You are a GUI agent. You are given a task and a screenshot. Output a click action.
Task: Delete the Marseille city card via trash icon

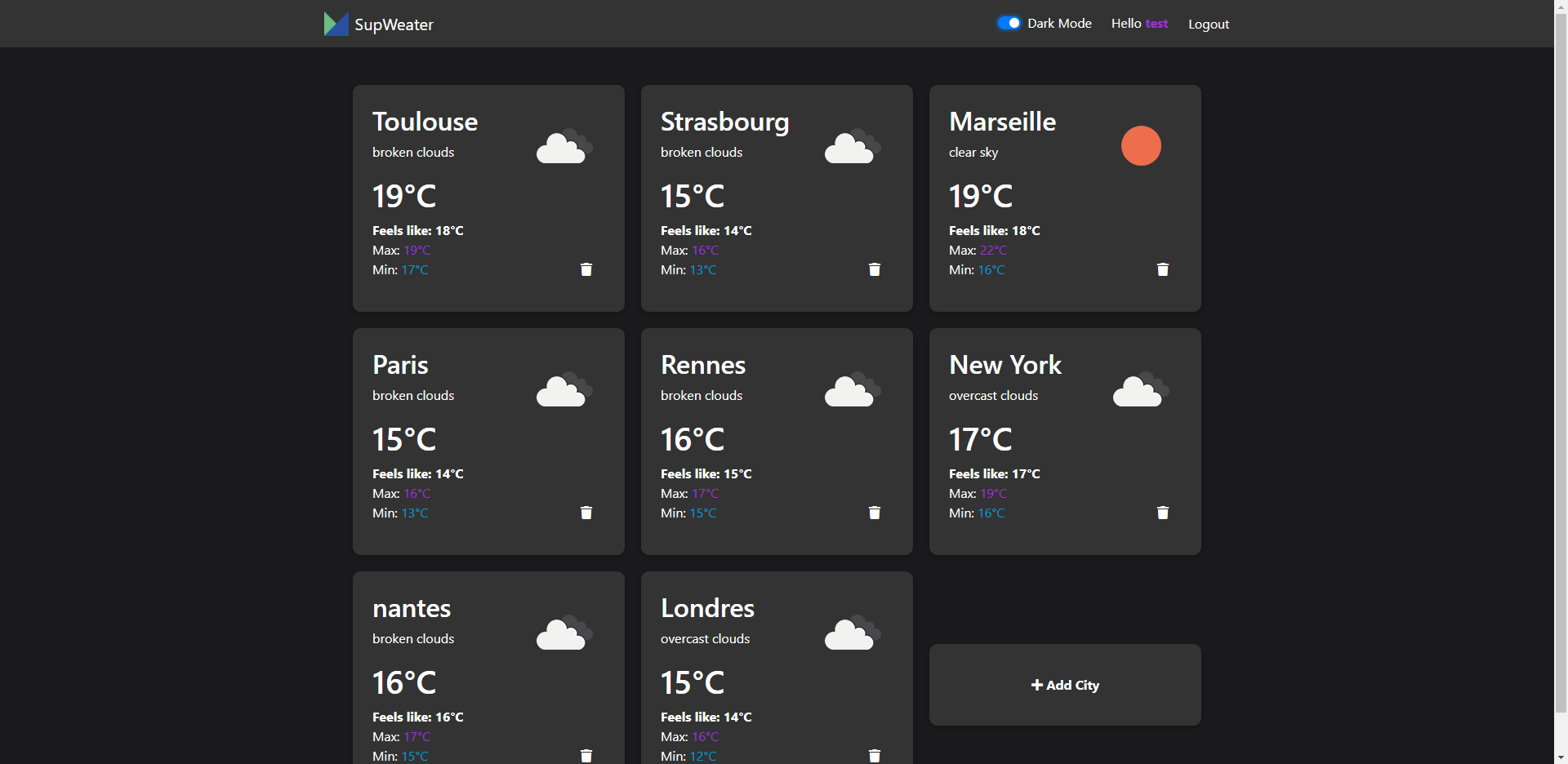[1163, 269]
